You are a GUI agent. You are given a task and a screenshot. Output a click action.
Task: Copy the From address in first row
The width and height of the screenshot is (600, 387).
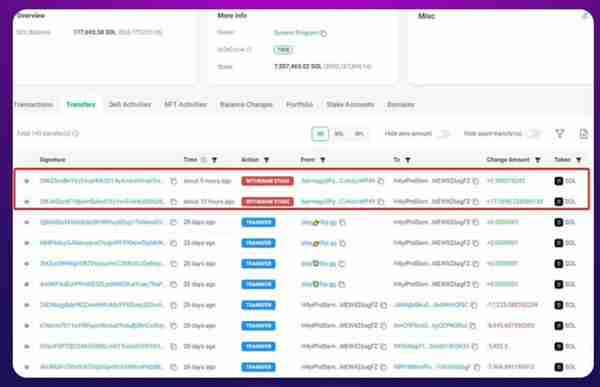[x=381, y=181]
